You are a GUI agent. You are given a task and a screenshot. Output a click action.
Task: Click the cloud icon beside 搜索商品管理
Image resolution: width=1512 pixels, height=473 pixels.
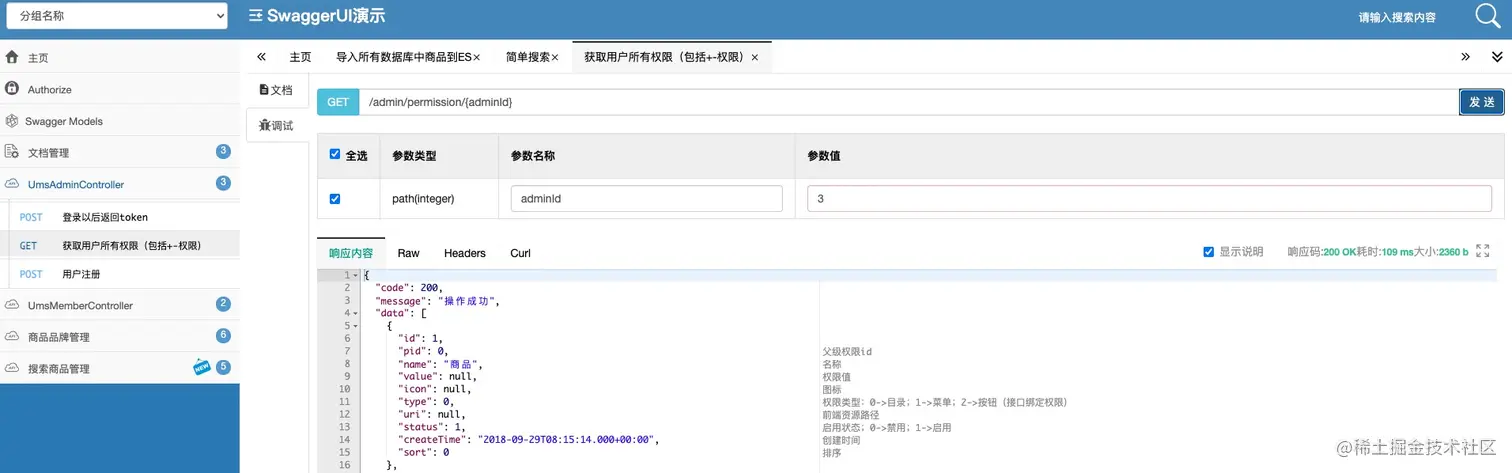click(12, 368)
